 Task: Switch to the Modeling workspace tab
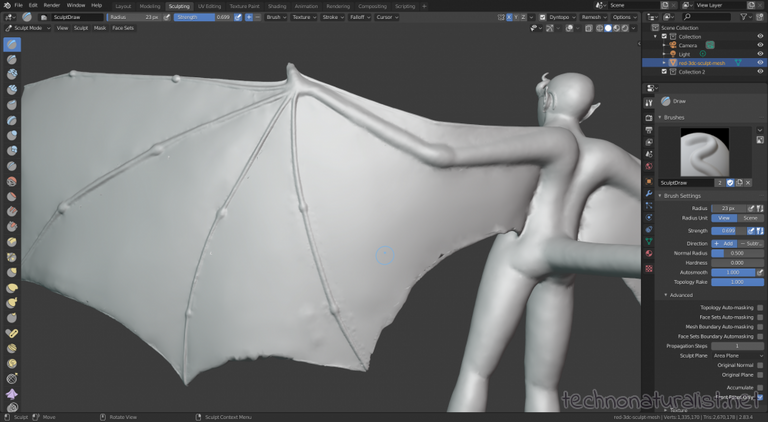click(x=150, y=6)
